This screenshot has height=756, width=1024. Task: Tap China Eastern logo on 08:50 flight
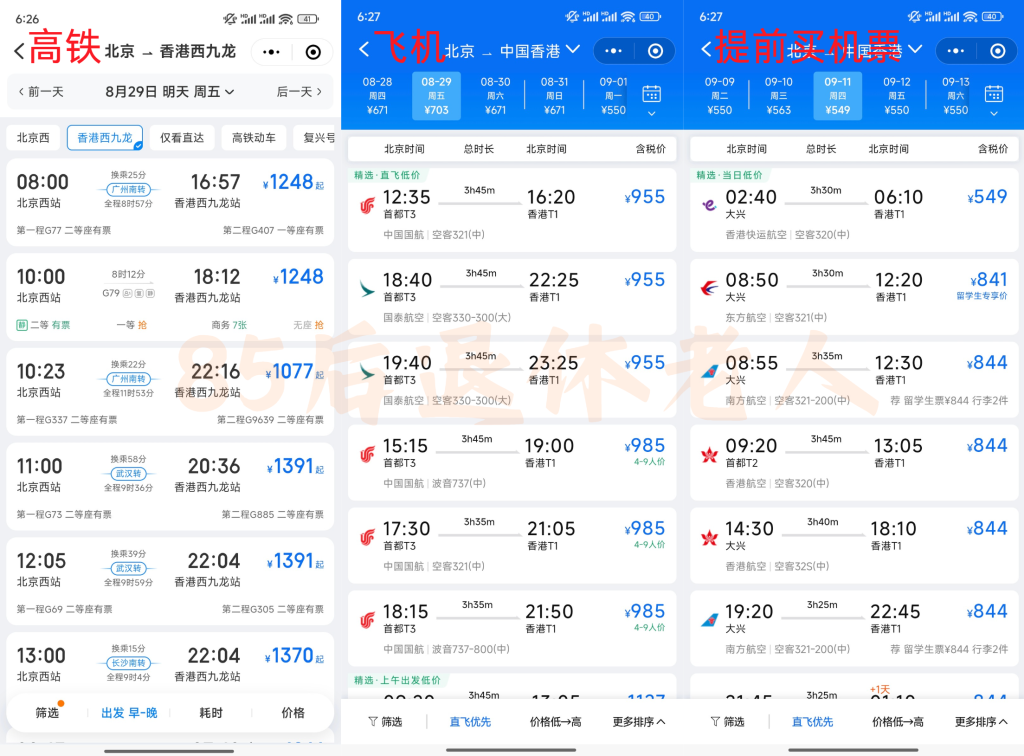pyautogui.click(x=709, y=289)
